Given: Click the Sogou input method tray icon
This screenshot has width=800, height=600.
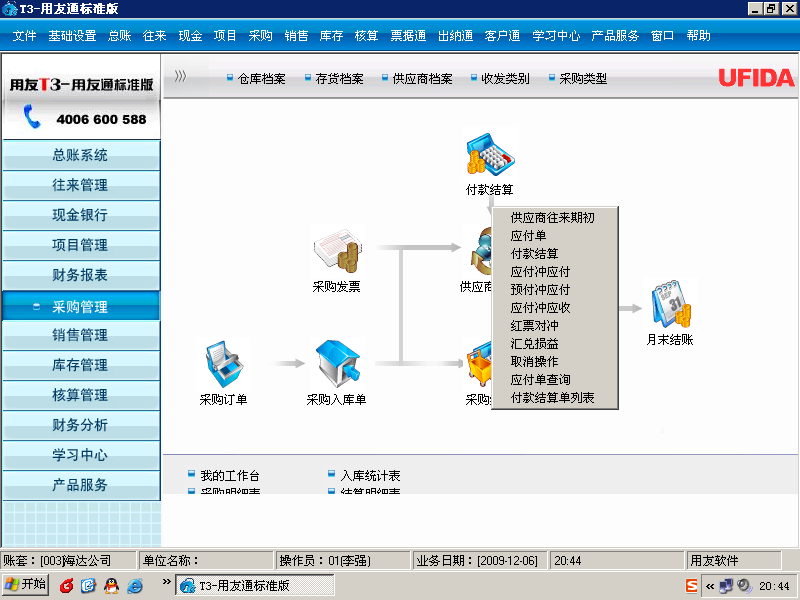Looking at the screenshot, I should pos(691,586).
